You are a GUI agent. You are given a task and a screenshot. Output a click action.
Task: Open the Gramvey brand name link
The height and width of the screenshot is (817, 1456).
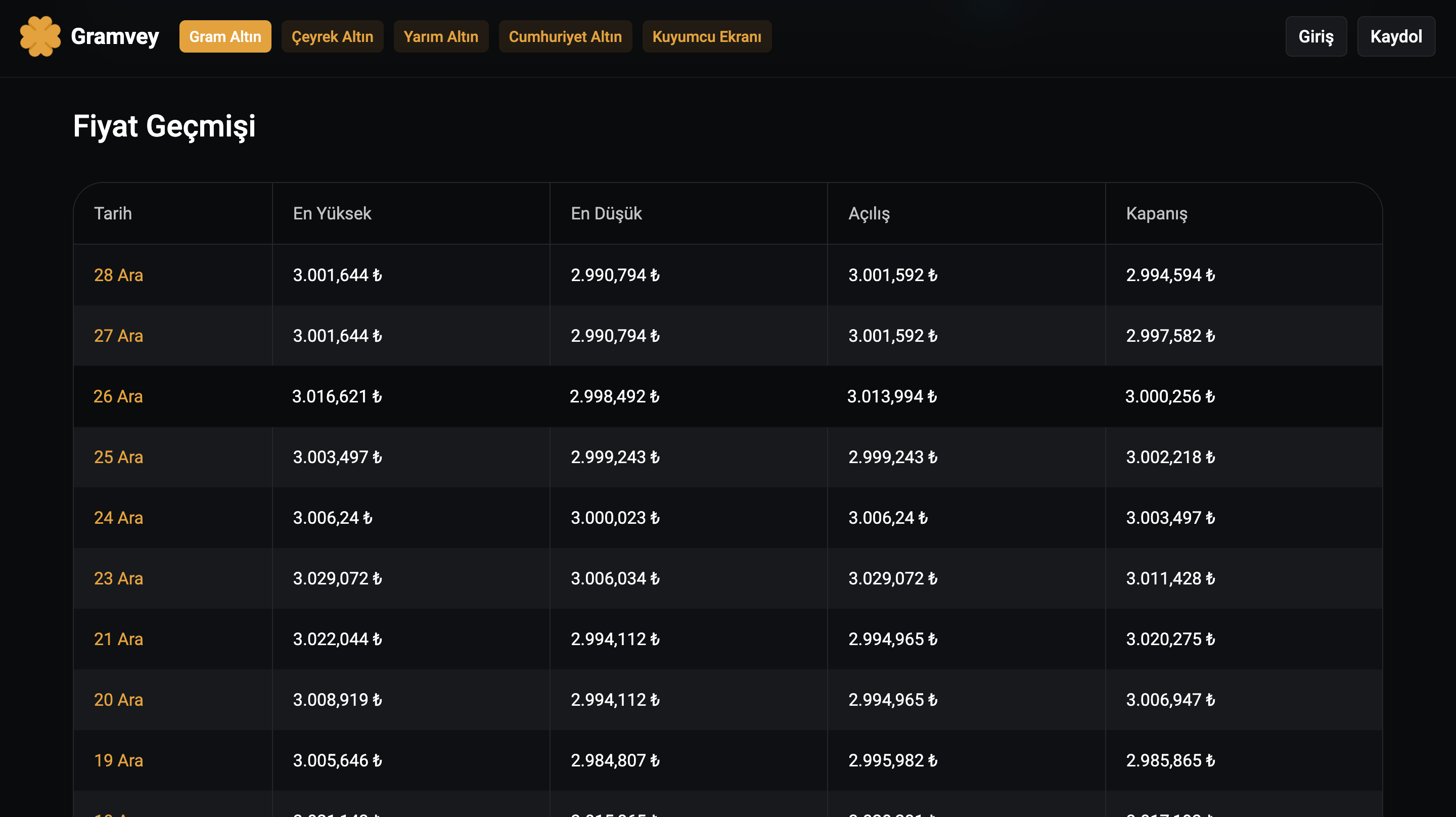[115, 37]
